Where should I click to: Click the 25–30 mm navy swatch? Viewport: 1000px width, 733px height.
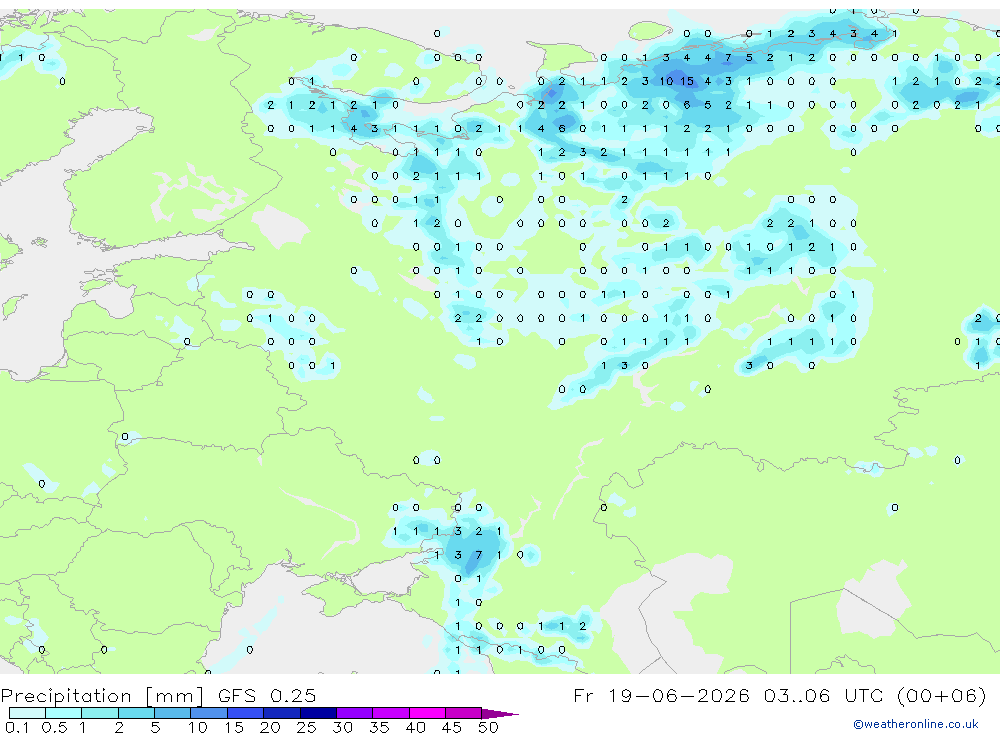[318, 713]
